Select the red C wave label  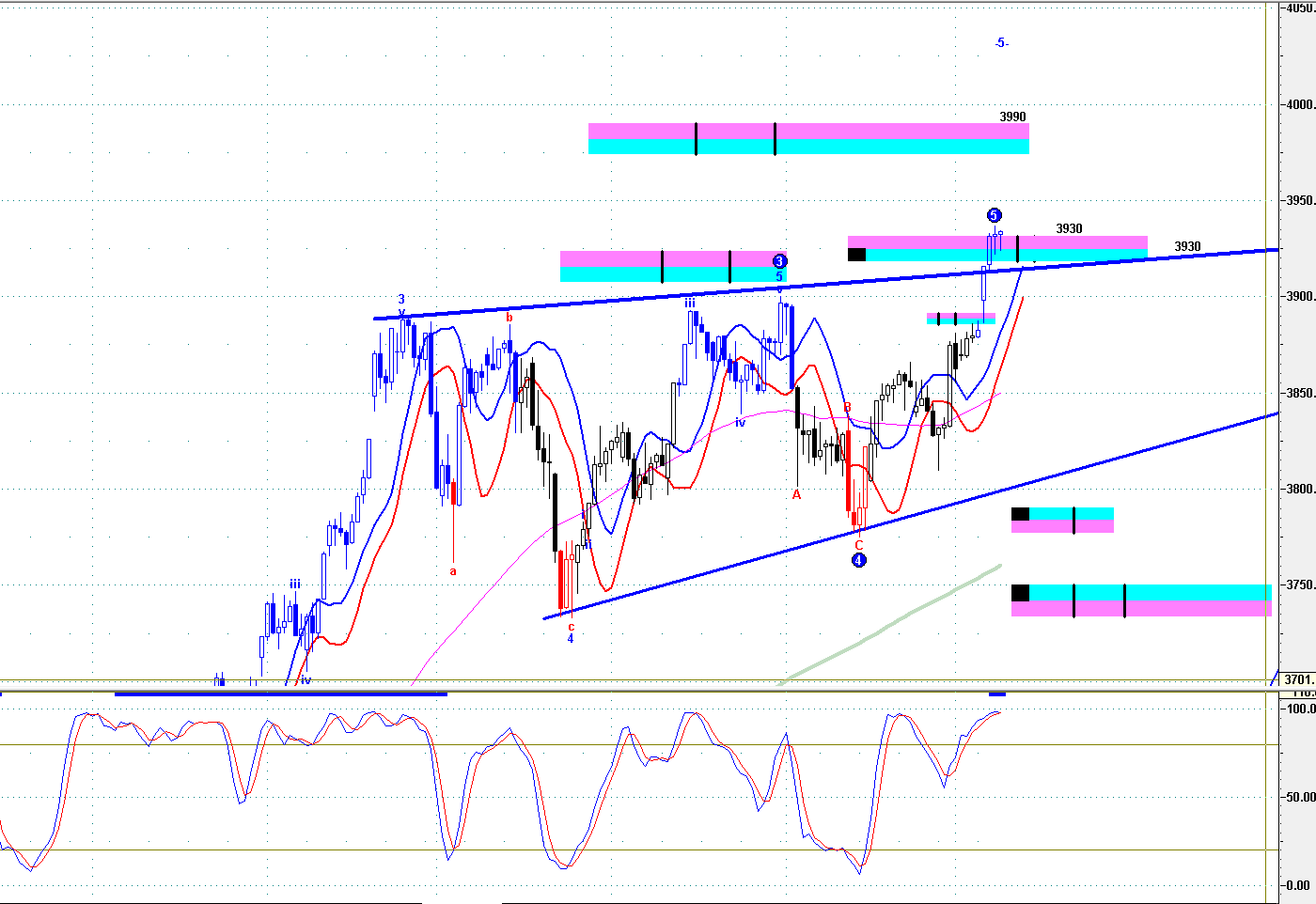coord(858,545)
